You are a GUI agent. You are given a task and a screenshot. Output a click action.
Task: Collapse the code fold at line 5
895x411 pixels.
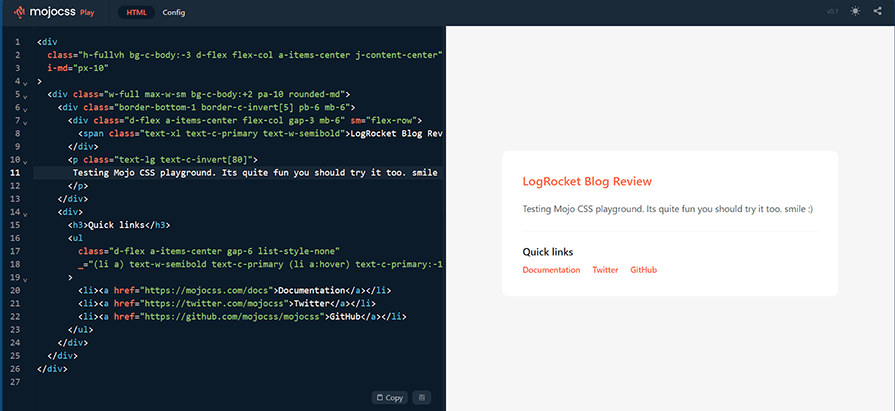point(25,96)
